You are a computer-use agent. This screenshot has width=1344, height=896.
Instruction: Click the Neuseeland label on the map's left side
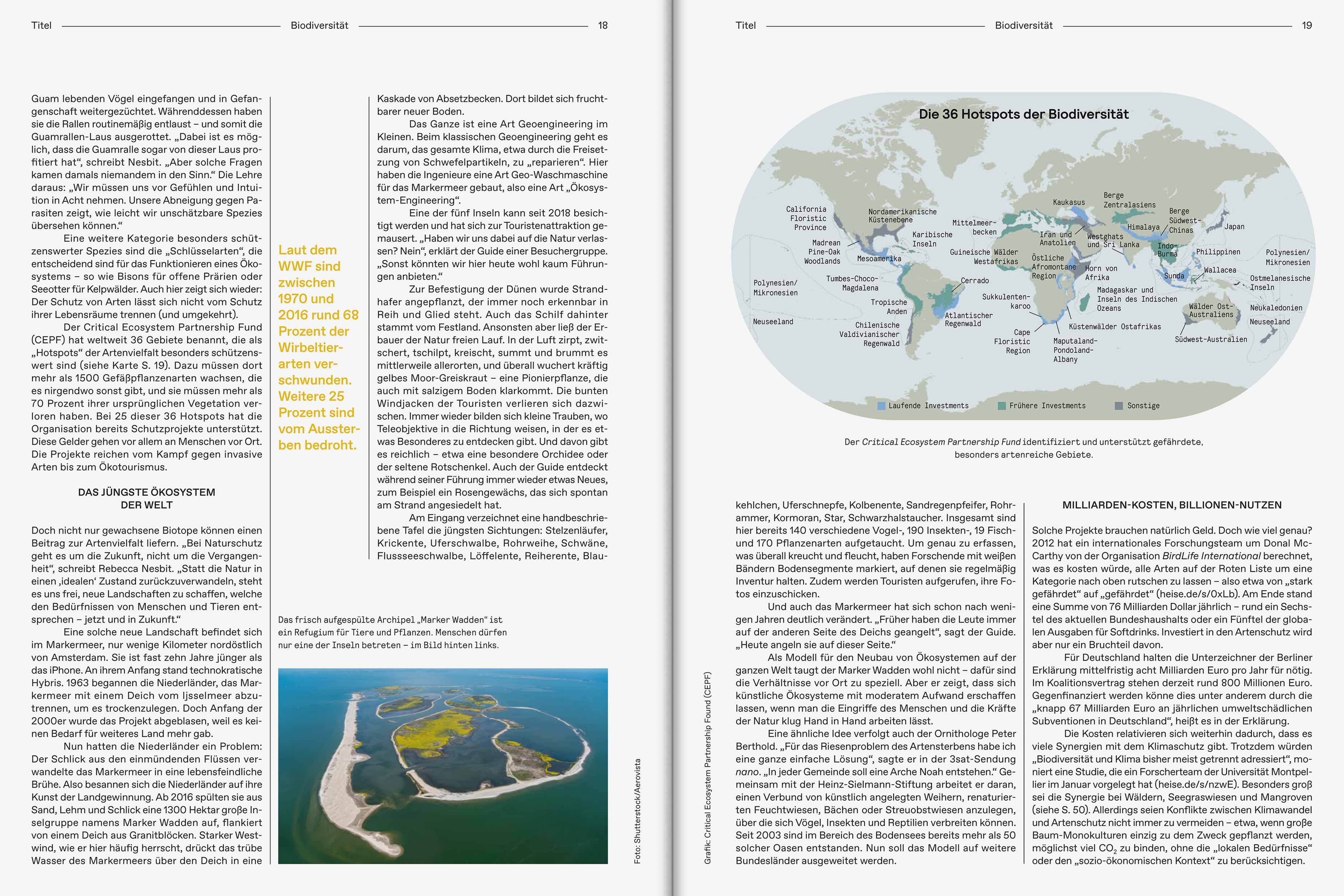(x=773, y=322)
